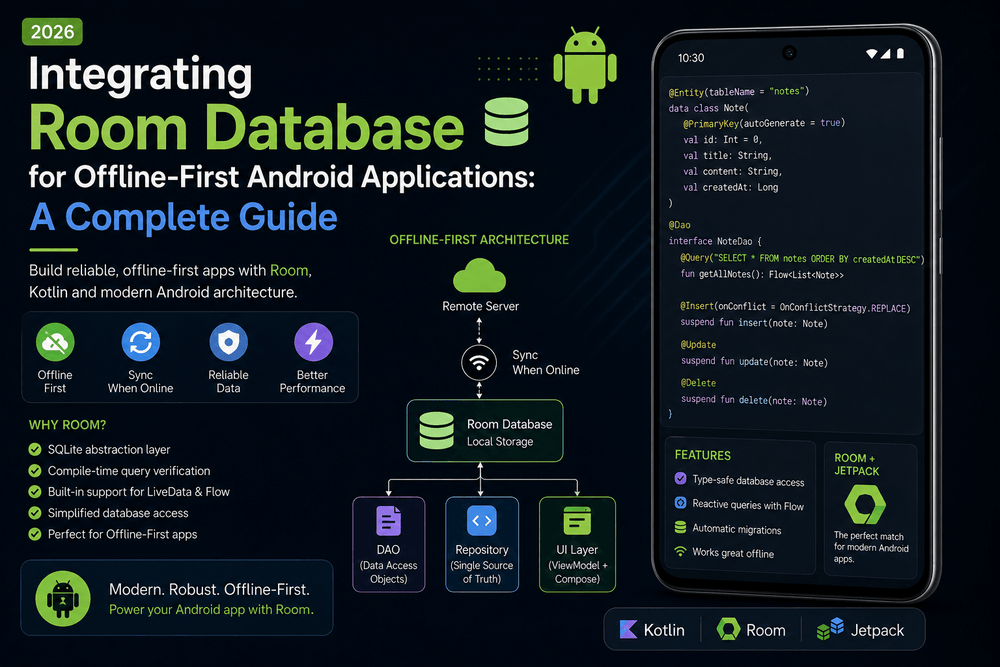Click the phone status bar cellular signal icon
Screen dimensions: 1000x667
pyautogui.click(x=885, y=54)
